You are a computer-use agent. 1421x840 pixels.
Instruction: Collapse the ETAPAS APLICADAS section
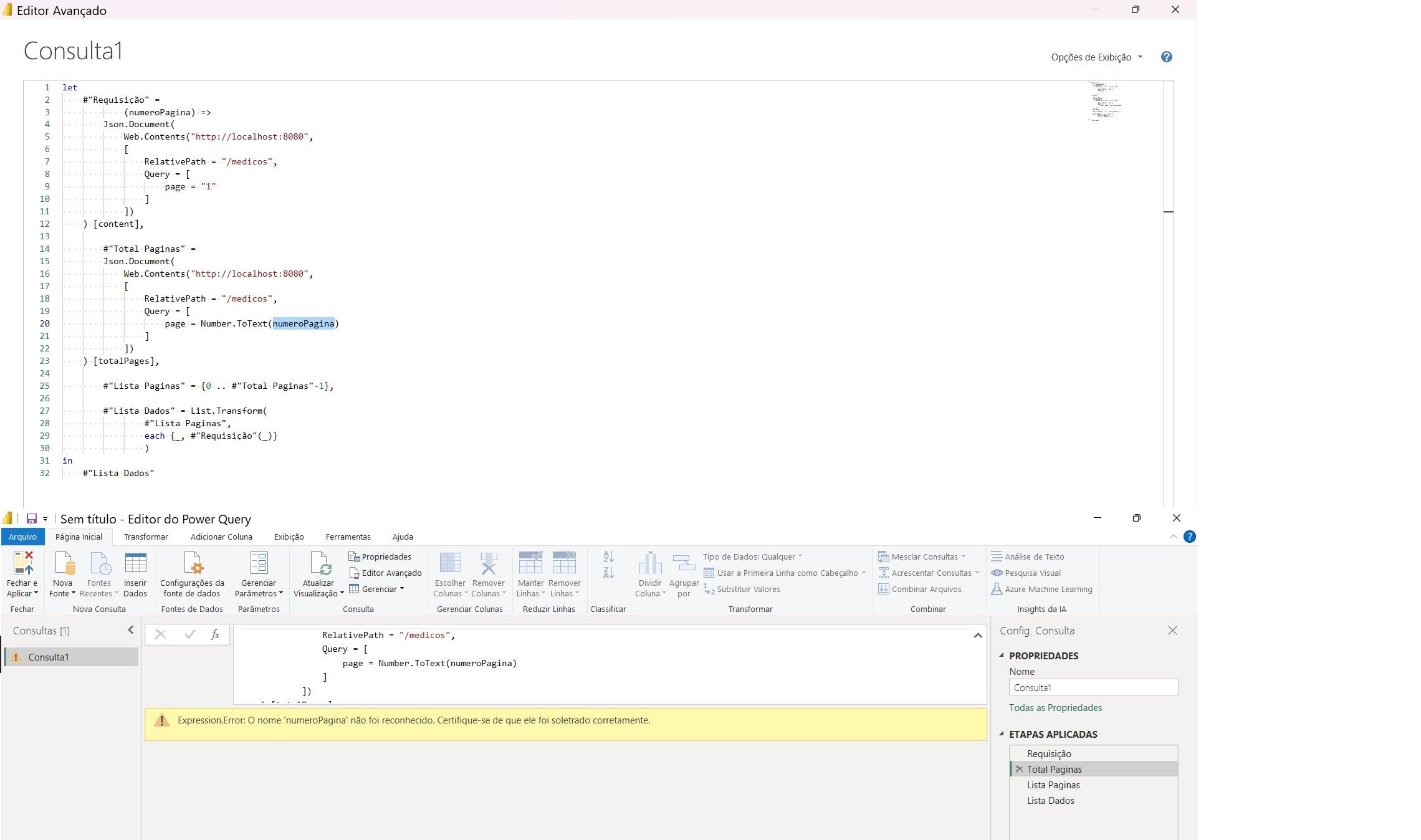pyautogui.click(x=1002, y=733)
